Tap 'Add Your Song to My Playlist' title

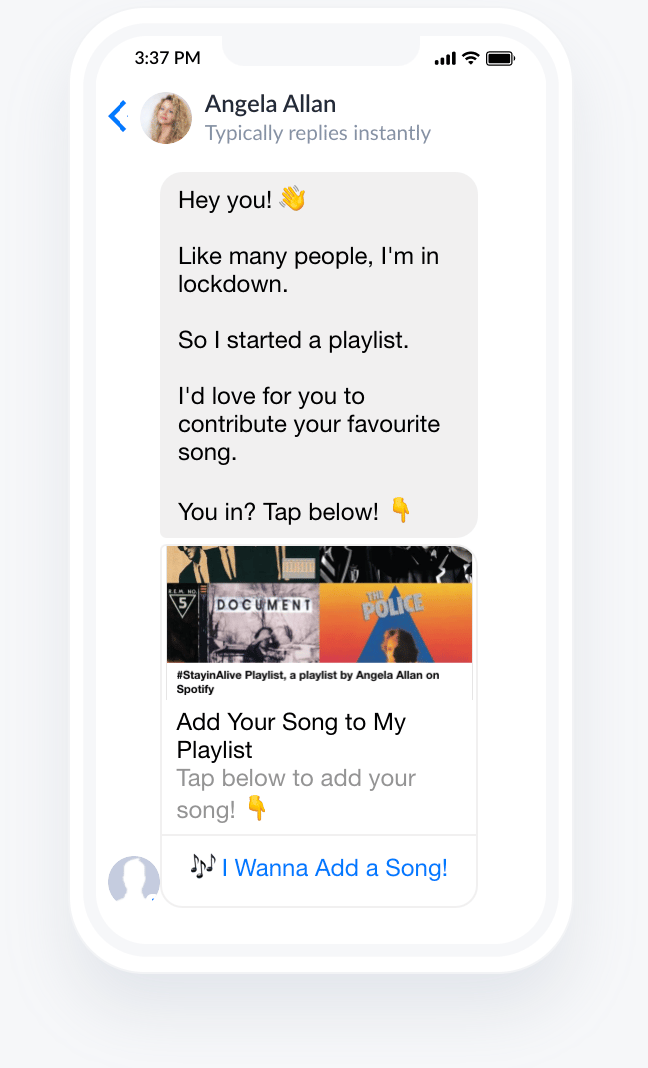(x=291, y=736)
